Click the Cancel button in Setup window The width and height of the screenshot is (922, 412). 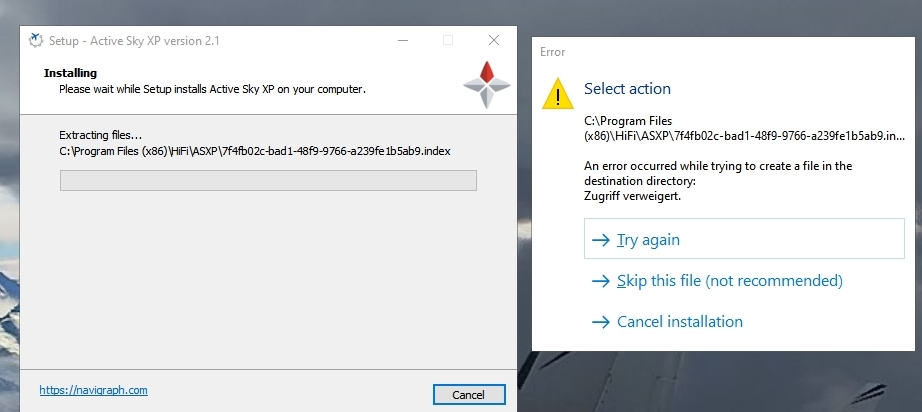click(x=469, y=395)
